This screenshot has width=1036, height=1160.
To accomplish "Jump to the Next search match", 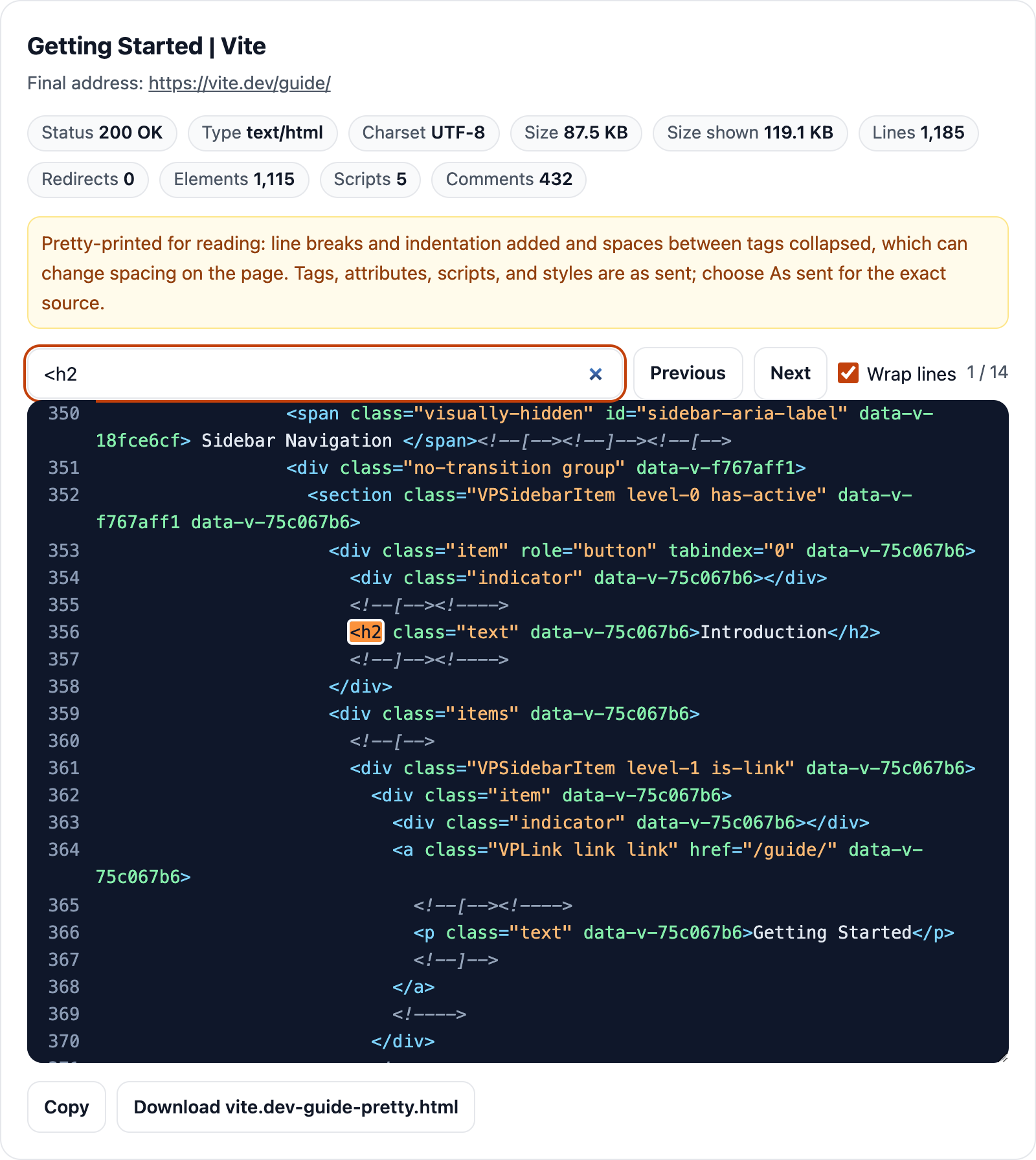I will (790, 373).
